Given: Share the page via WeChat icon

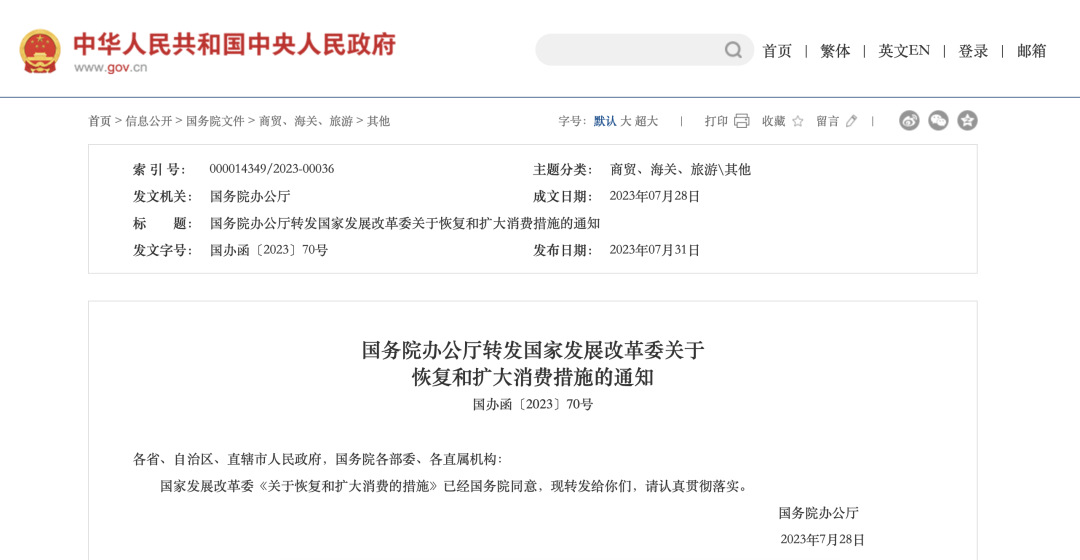Looking at the screenshot, I should [938, 121].
